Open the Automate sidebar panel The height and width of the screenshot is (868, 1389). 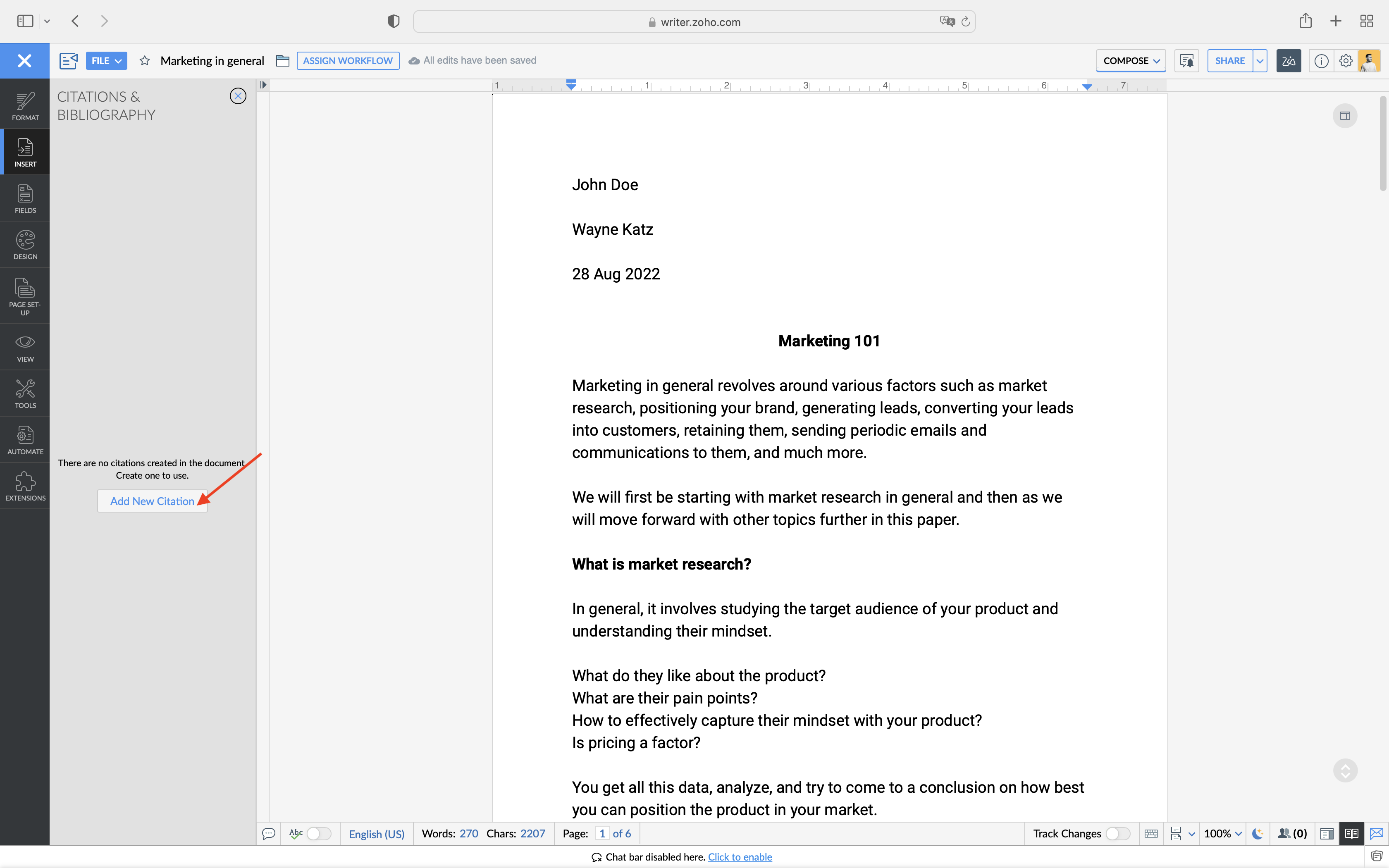point(25,440)
